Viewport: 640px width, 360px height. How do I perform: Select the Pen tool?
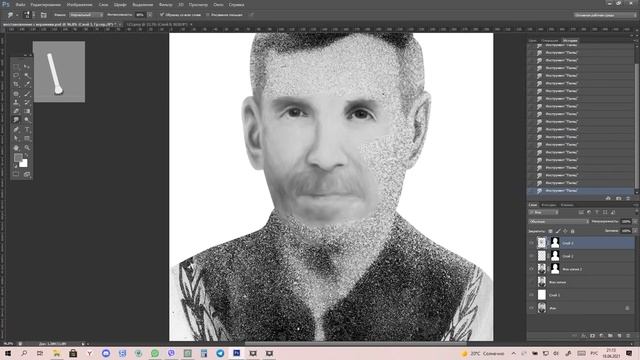coord(16,129)
